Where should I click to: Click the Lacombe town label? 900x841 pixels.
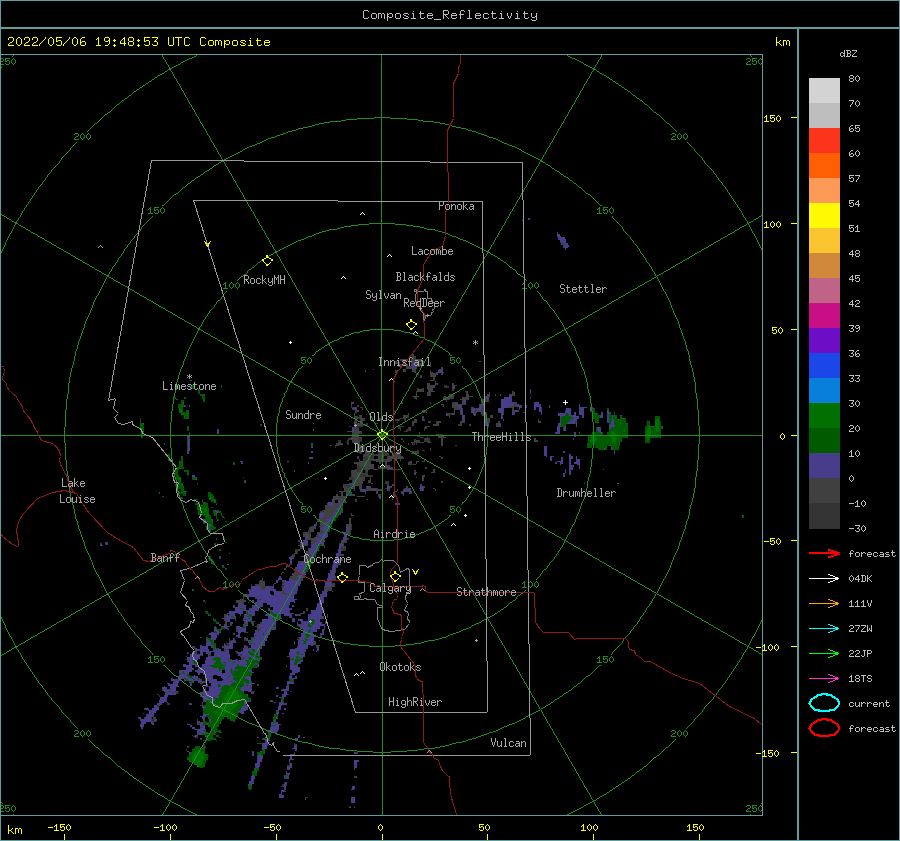coord(432,251)
